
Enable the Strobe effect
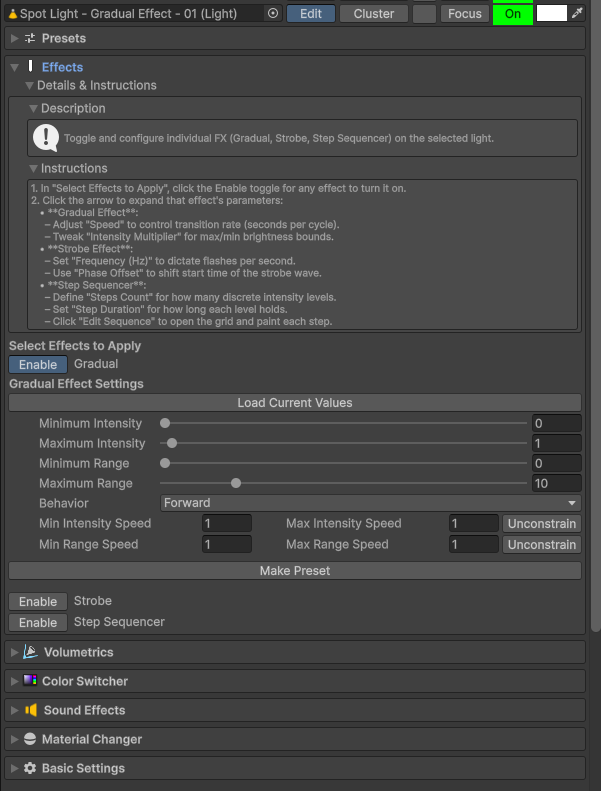tap(38, 601)
